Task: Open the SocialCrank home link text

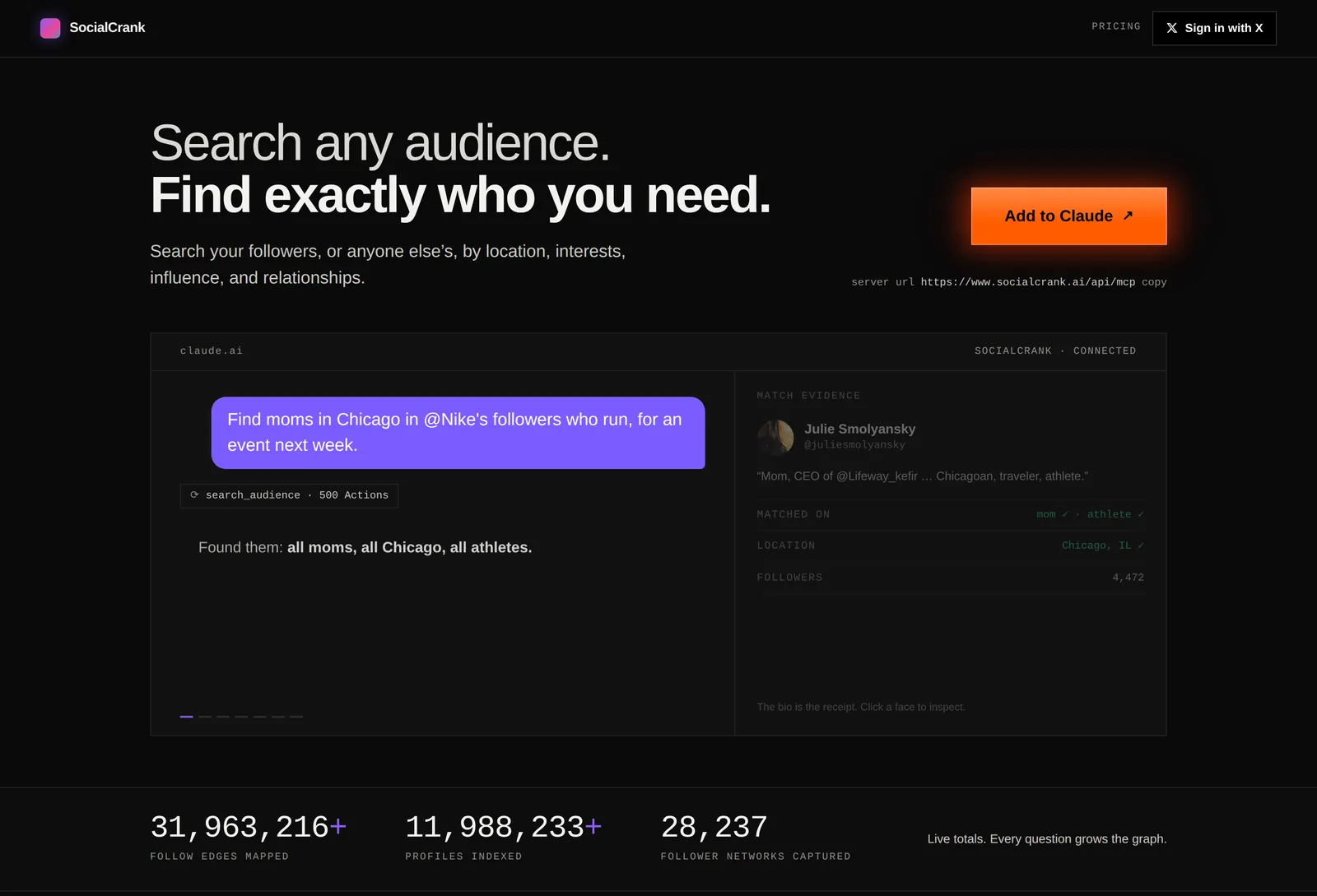Action: (x=107, y=28)
